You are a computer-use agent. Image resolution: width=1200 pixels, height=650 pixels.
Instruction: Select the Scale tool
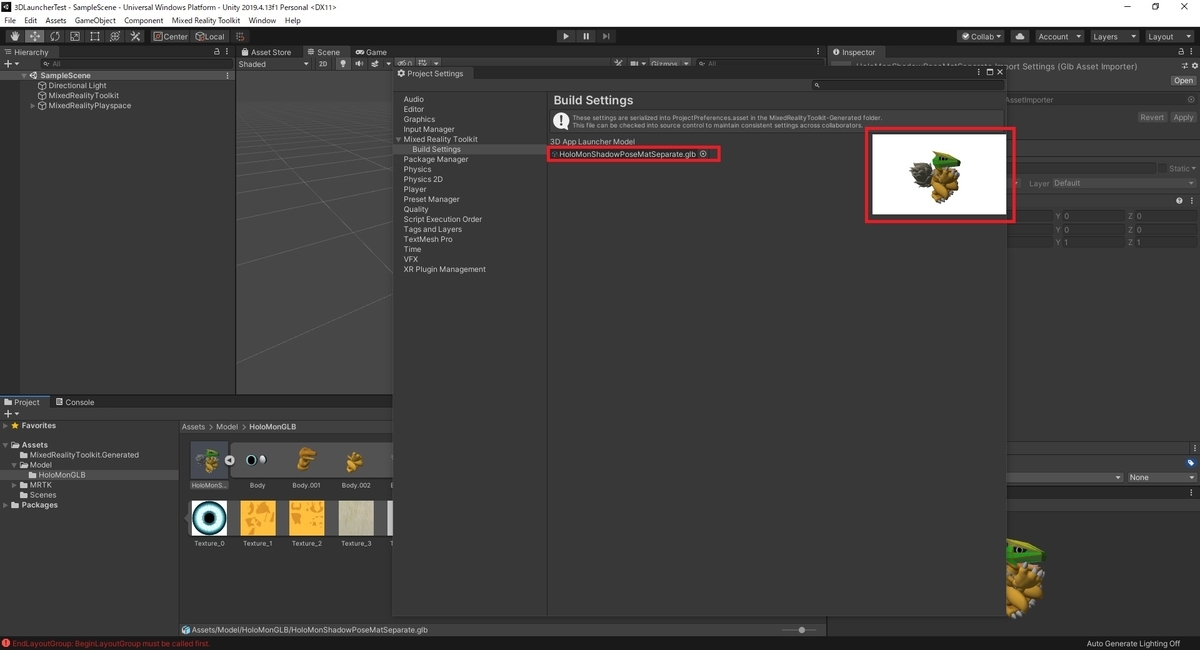point(74,36)
